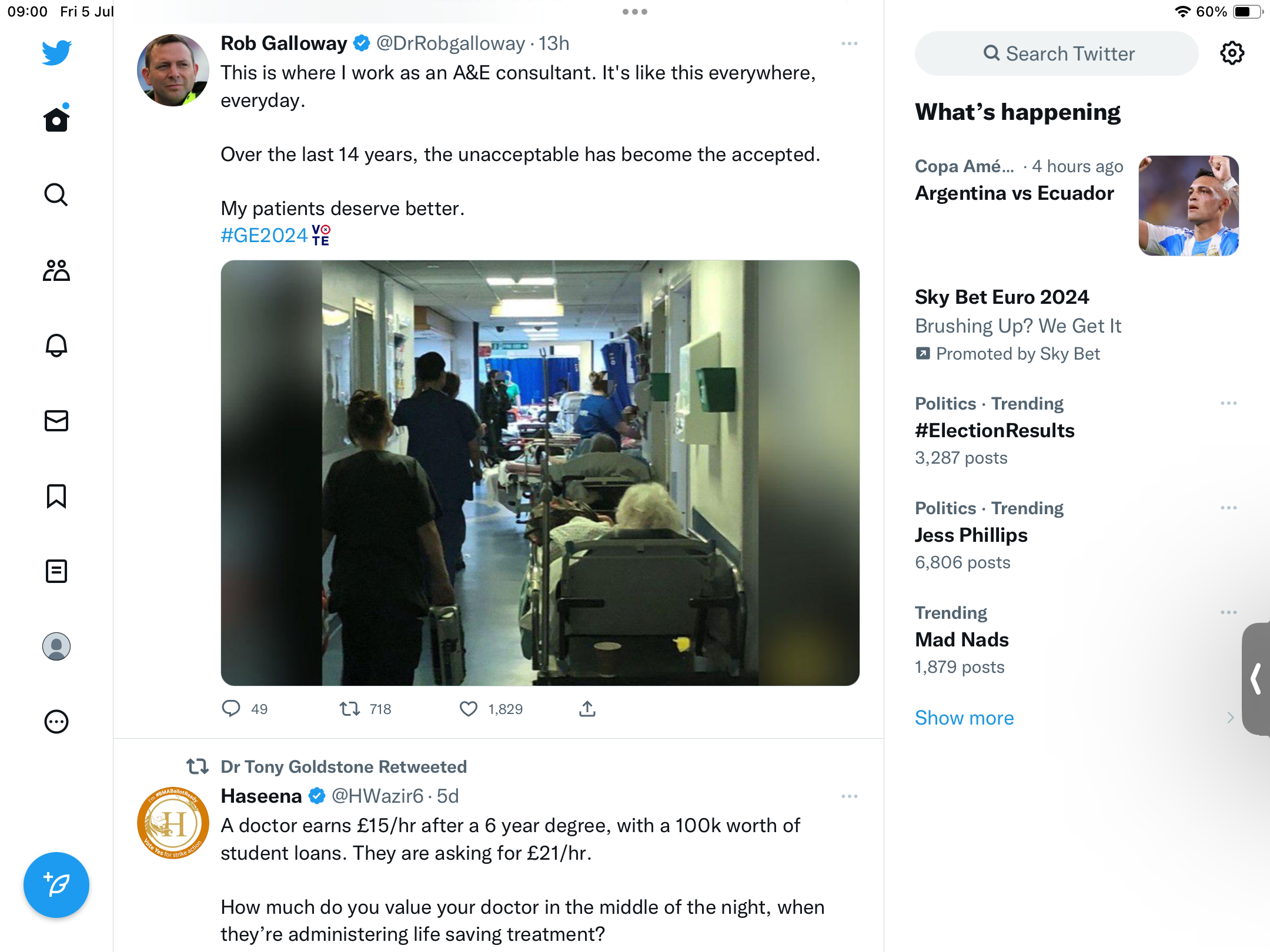Reply to Rob Galloway's A&E tweet
The height and width of the screenshot is (952, 1270).
pos(231,709)
